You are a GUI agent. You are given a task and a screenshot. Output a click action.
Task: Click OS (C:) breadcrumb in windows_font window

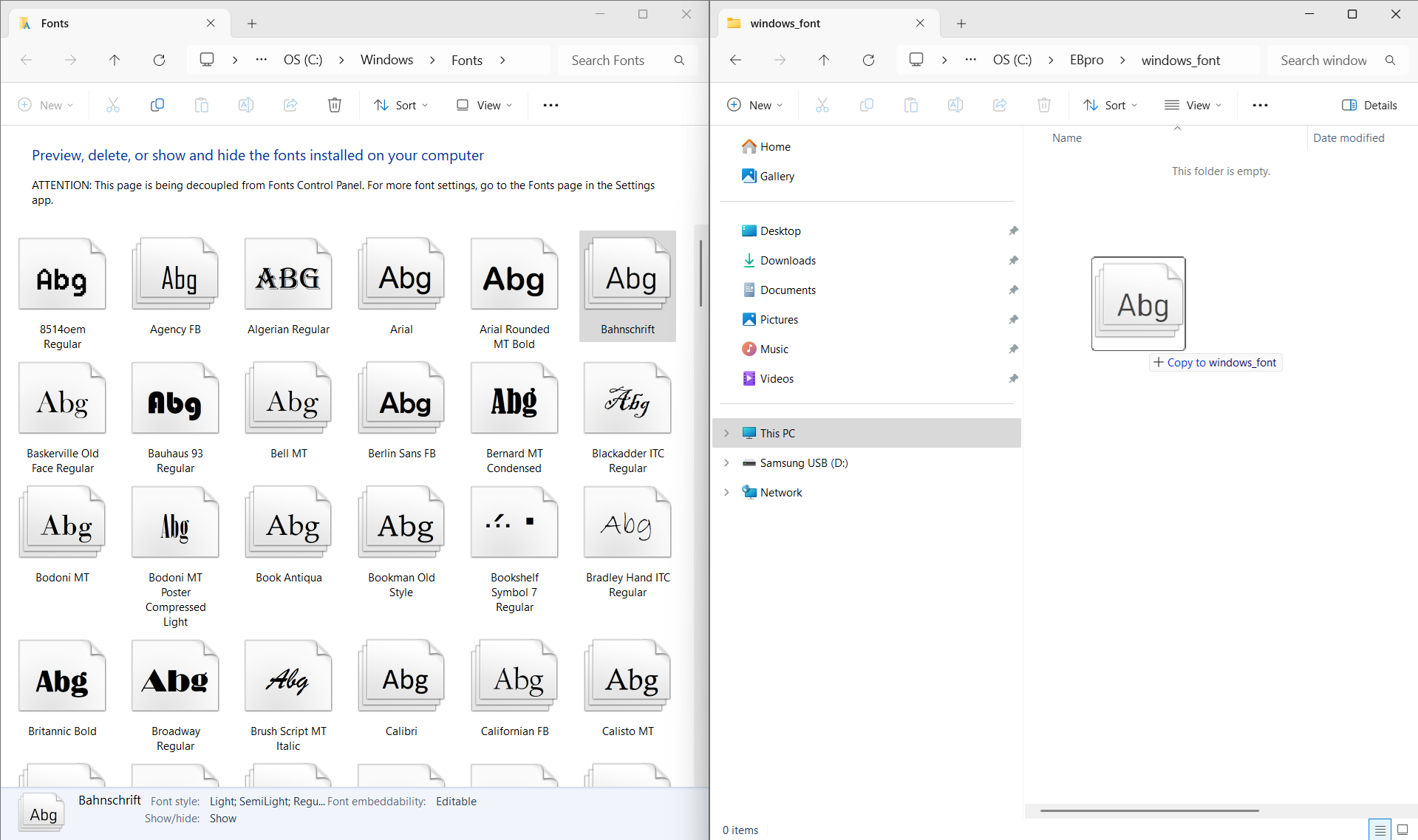coord(1012,60)
